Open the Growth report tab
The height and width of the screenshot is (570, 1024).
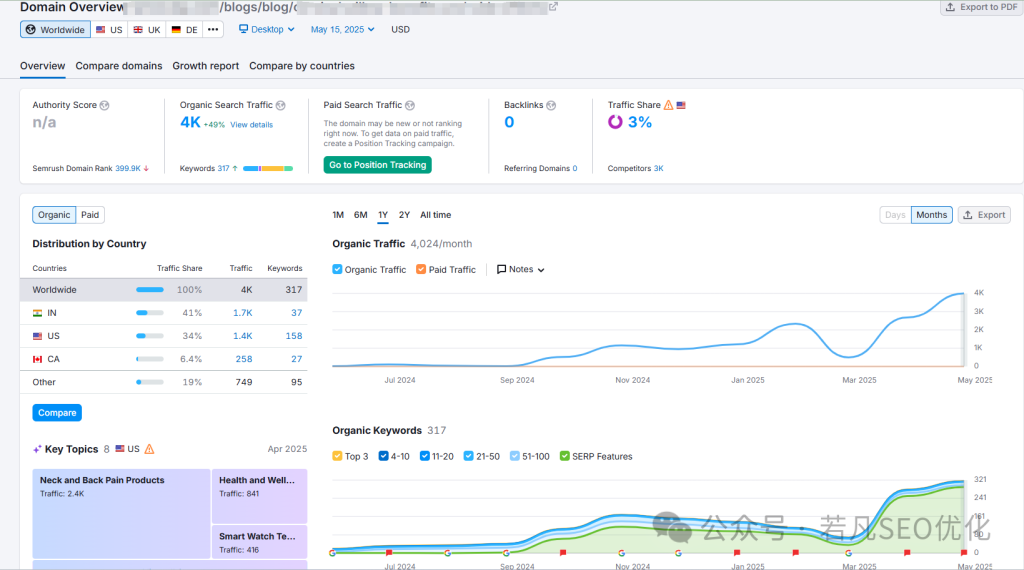click(205, 66)
